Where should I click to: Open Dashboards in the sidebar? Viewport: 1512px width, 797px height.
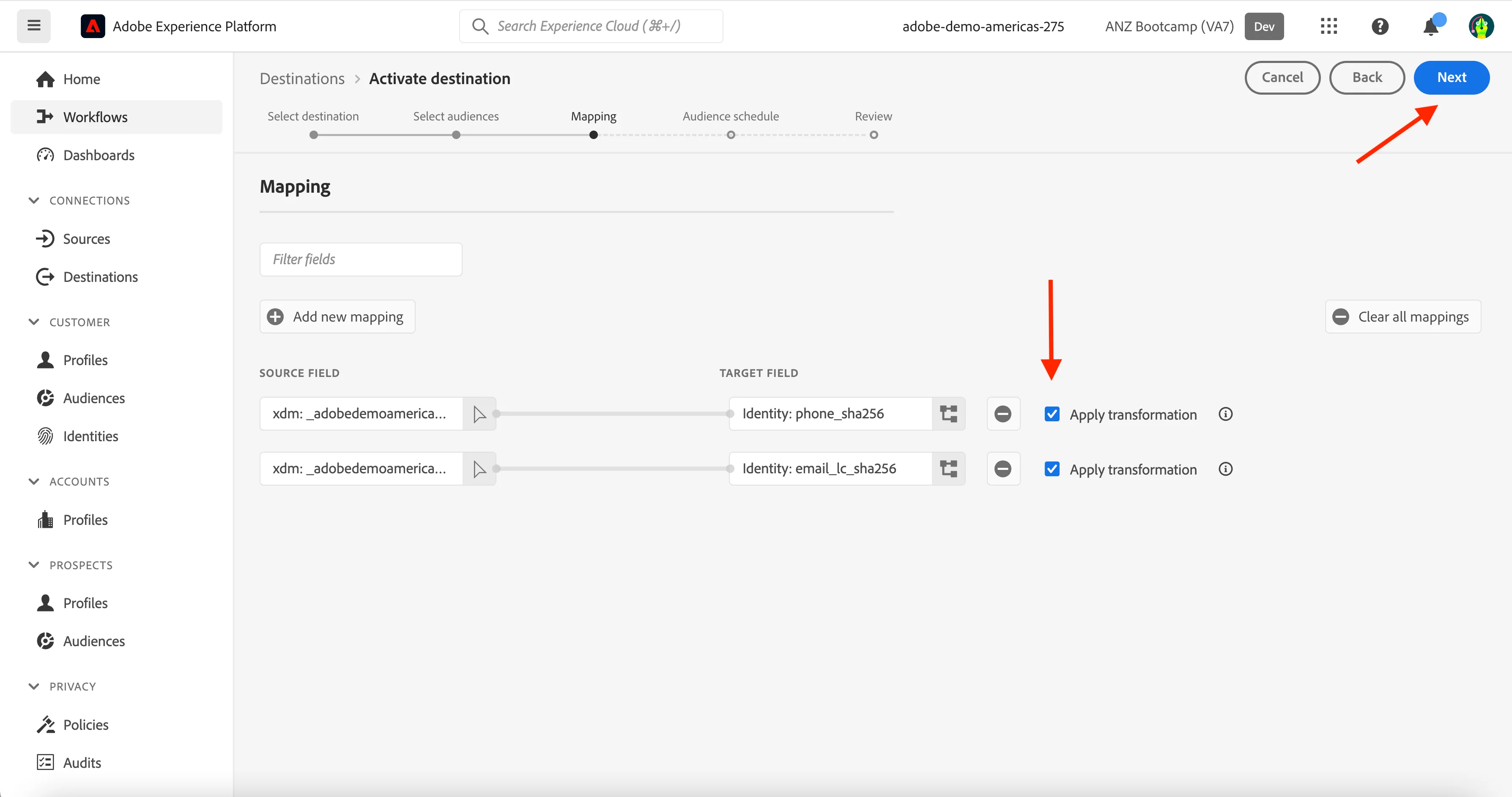click(x=99, y=155)
